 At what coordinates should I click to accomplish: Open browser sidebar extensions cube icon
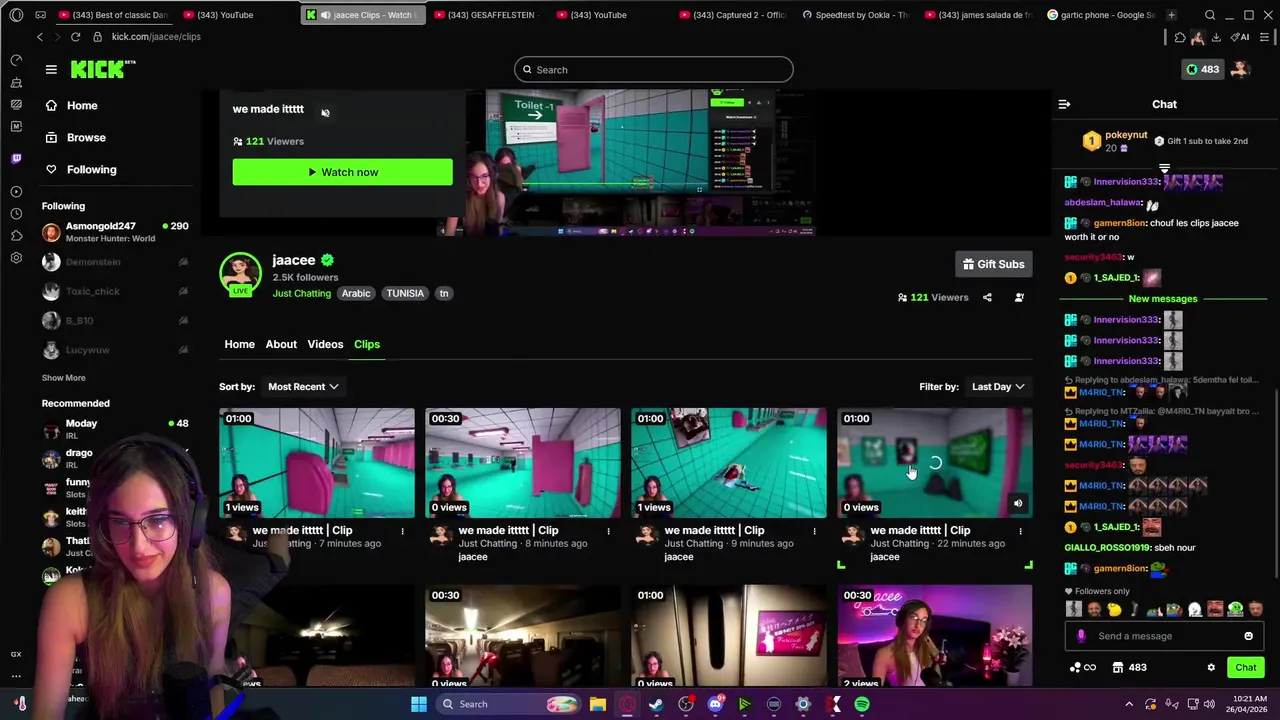[16, 235]
